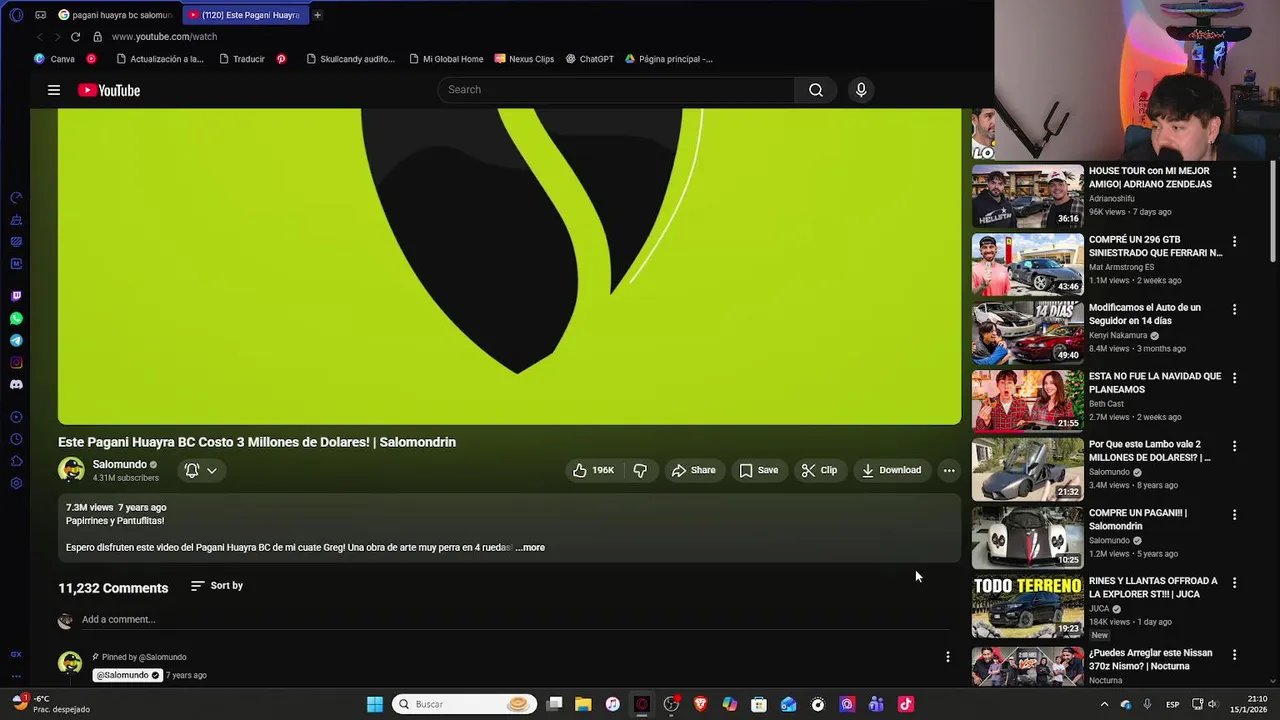
Task: Open options menu for Lambo video
Action: (x=1234, y=446)
